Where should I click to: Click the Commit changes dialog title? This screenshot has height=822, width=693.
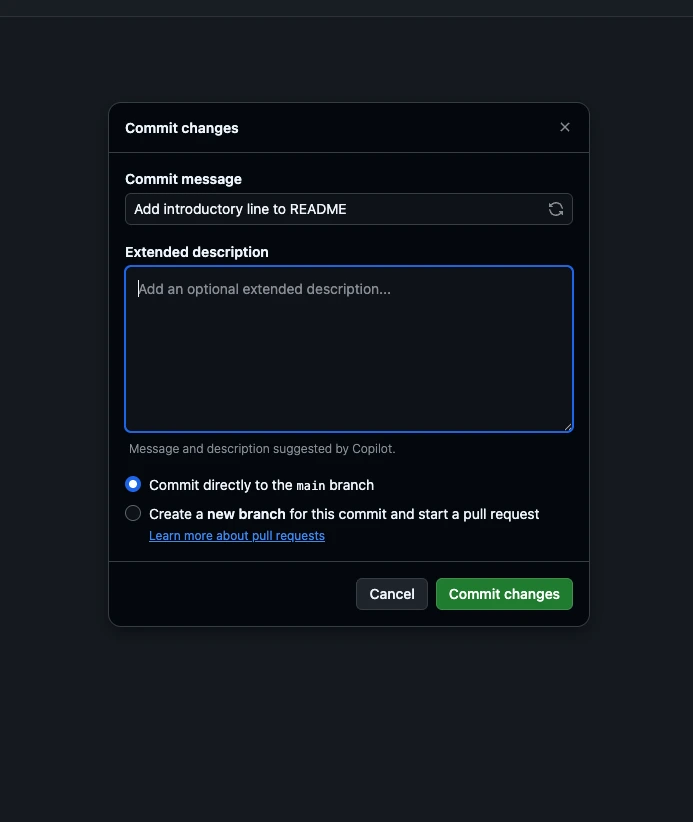click(x=182, y=128)
